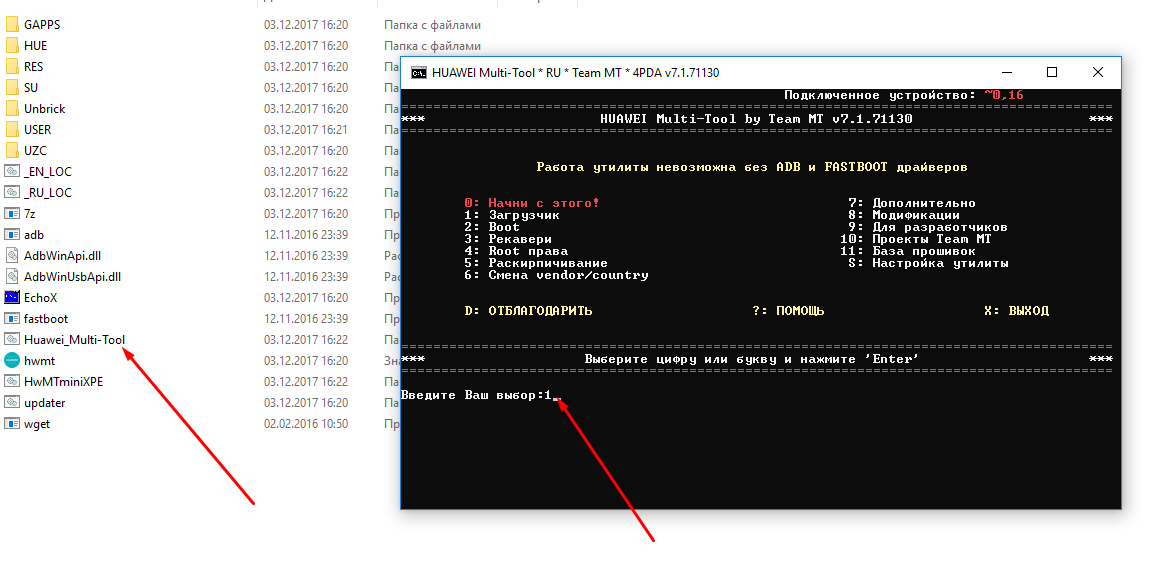Click console option '1: Загрузчик'

click(x=512, y=215)
